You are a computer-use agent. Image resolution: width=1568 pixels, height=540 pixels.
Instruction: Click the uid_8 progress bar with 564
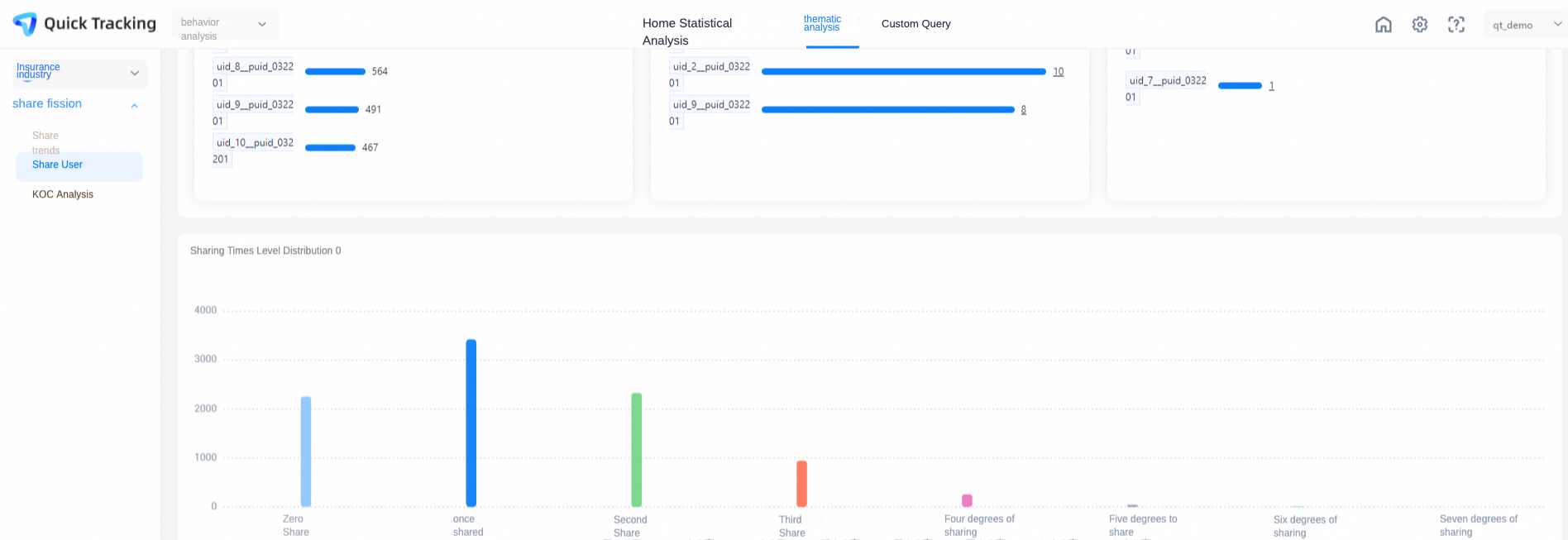pos(335,72)
